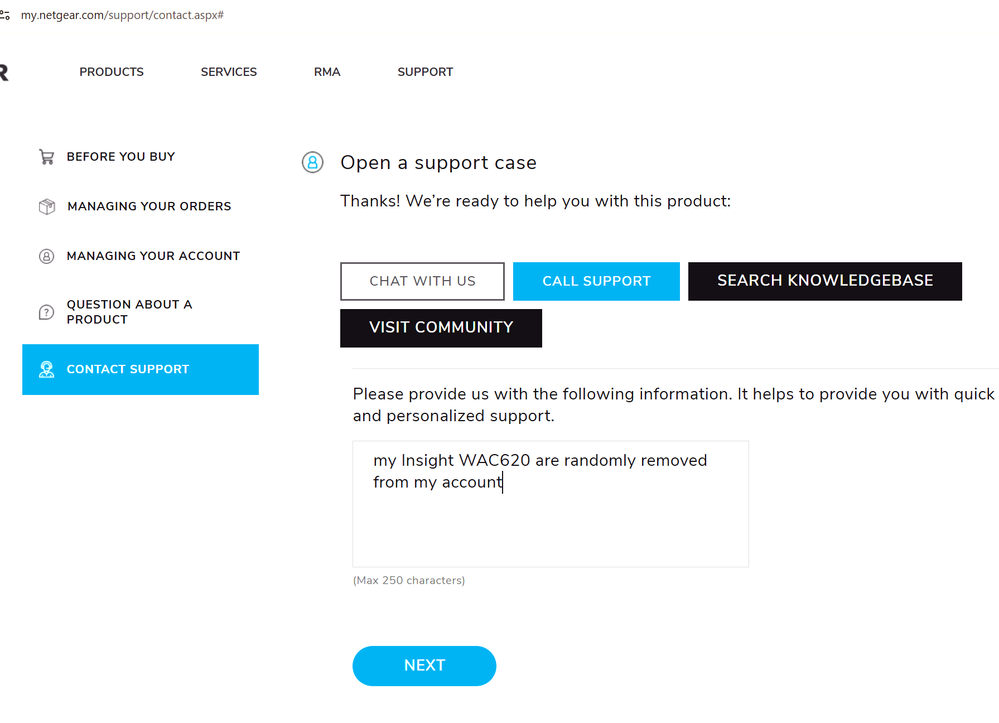Click inside the problem description text box

click(x=550, y=504)
